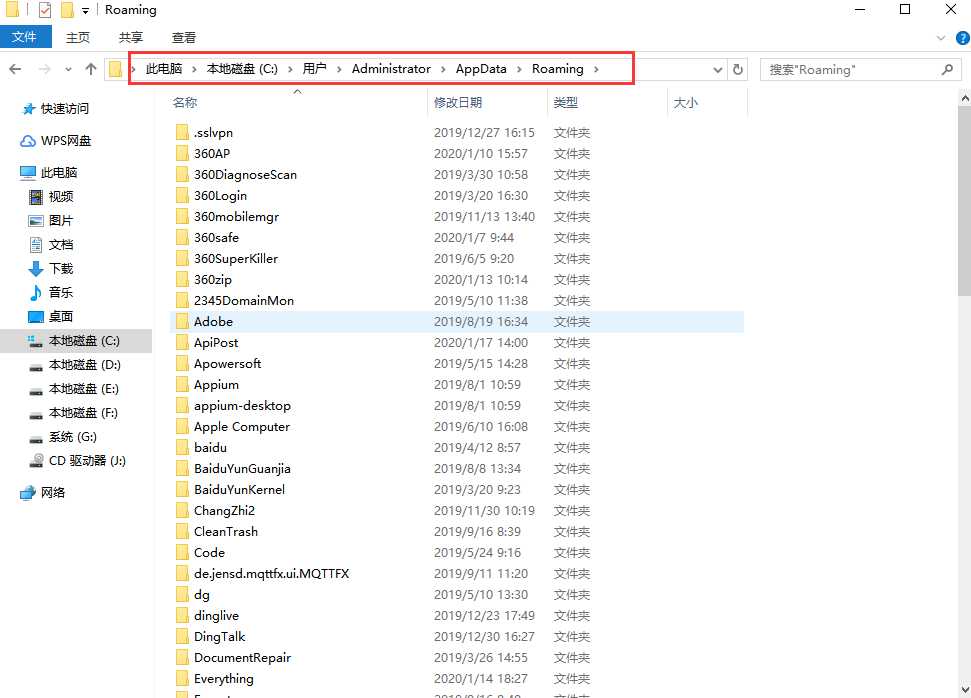Select drive 本地磁盘 (C:) in sidebar

click(x=76, y=341)
